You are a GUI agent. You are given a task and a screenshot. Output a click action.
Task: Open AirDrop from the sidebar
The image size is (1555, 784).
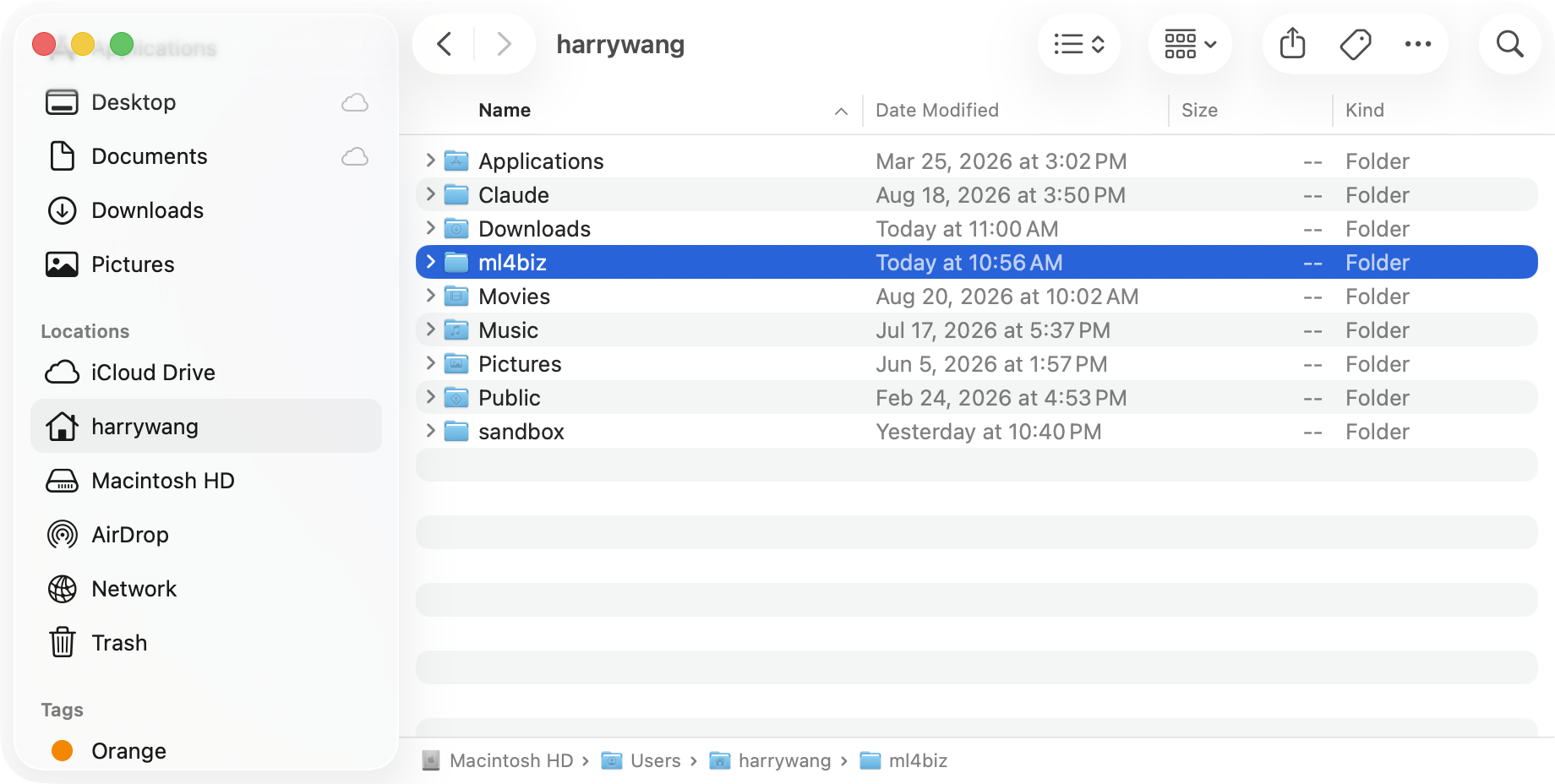206,535
